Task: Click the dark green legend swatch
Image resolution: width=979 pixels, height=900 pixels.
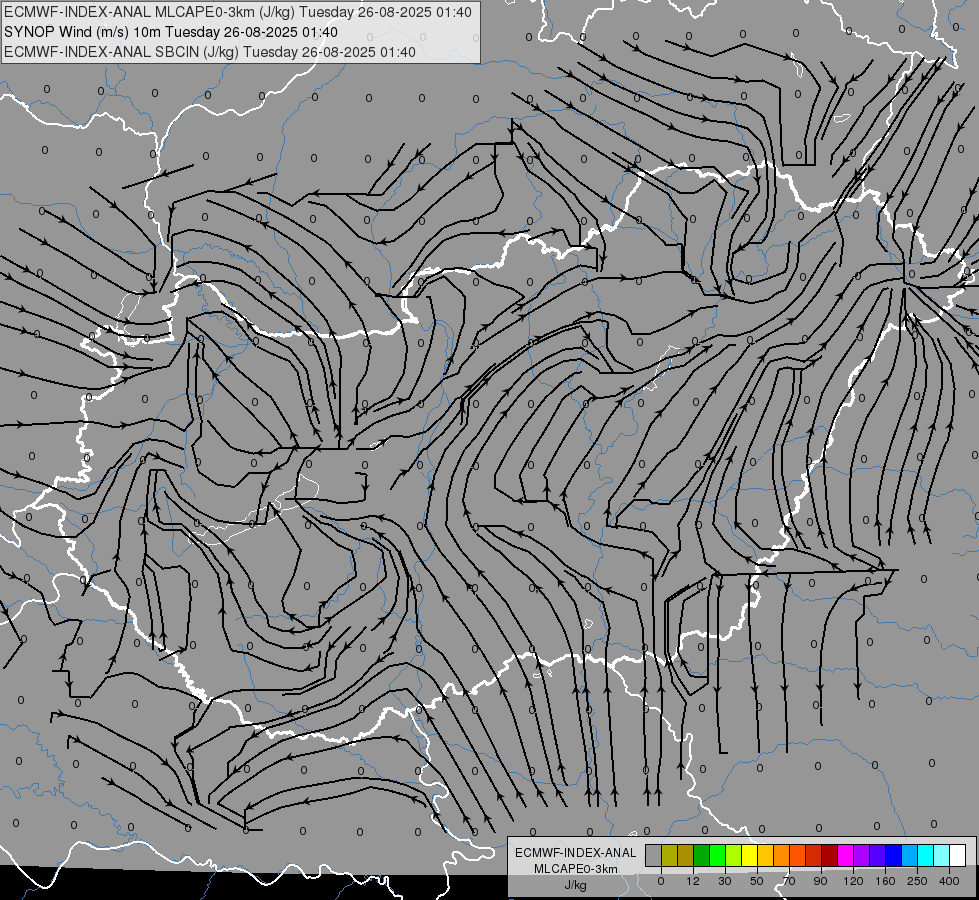Action: click(x=701, y=856)
